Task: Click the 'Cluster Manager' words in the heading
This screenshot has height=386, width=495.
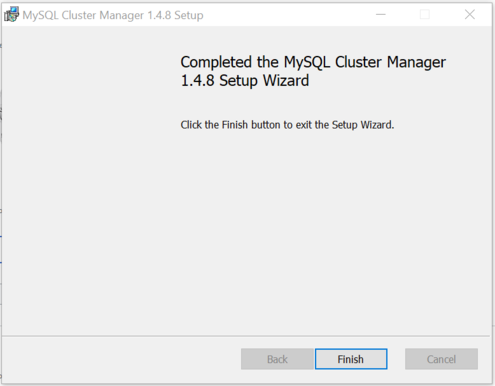Action: 390,62
